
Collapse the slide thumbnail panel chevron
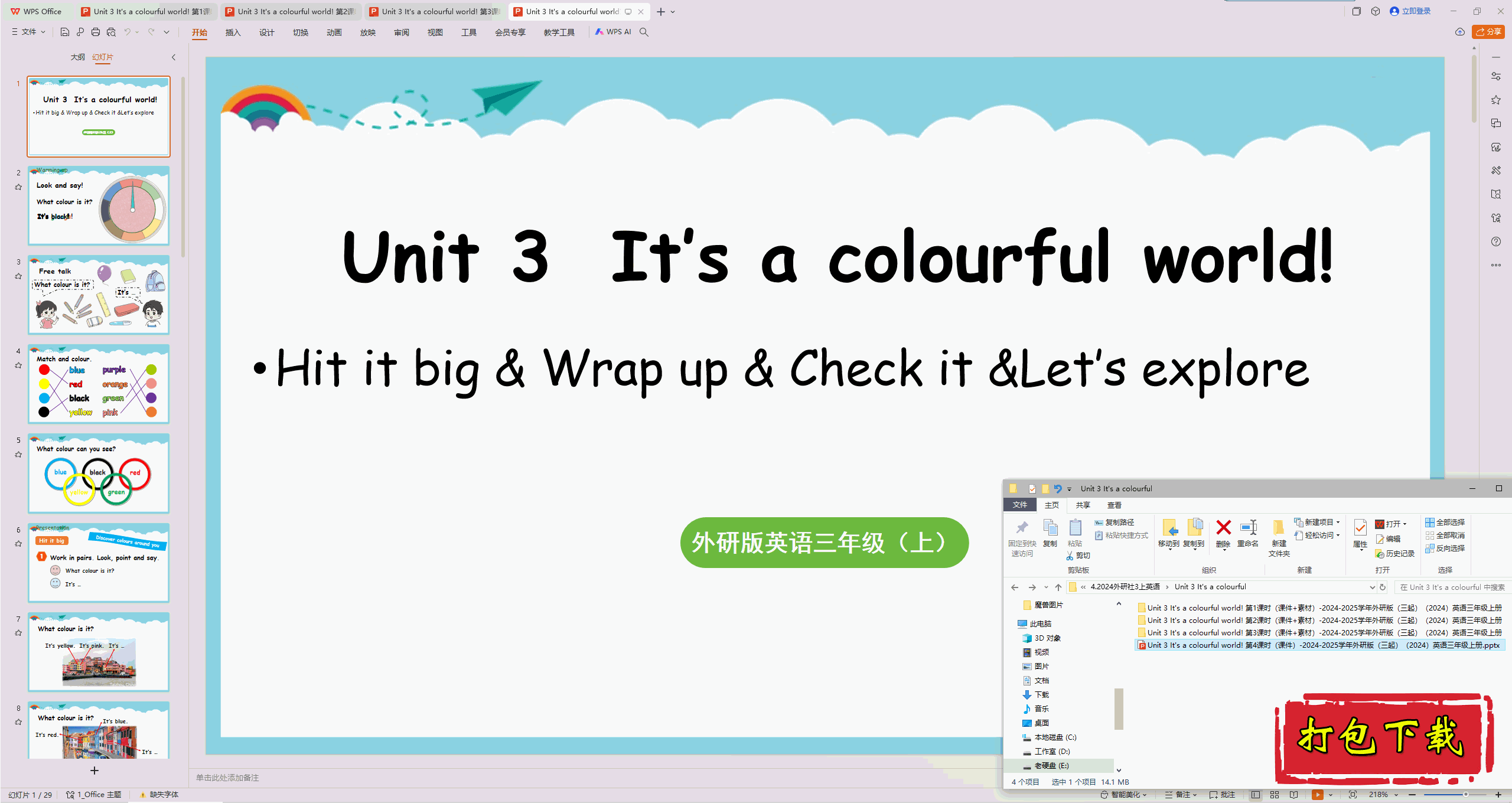point(174,57)
